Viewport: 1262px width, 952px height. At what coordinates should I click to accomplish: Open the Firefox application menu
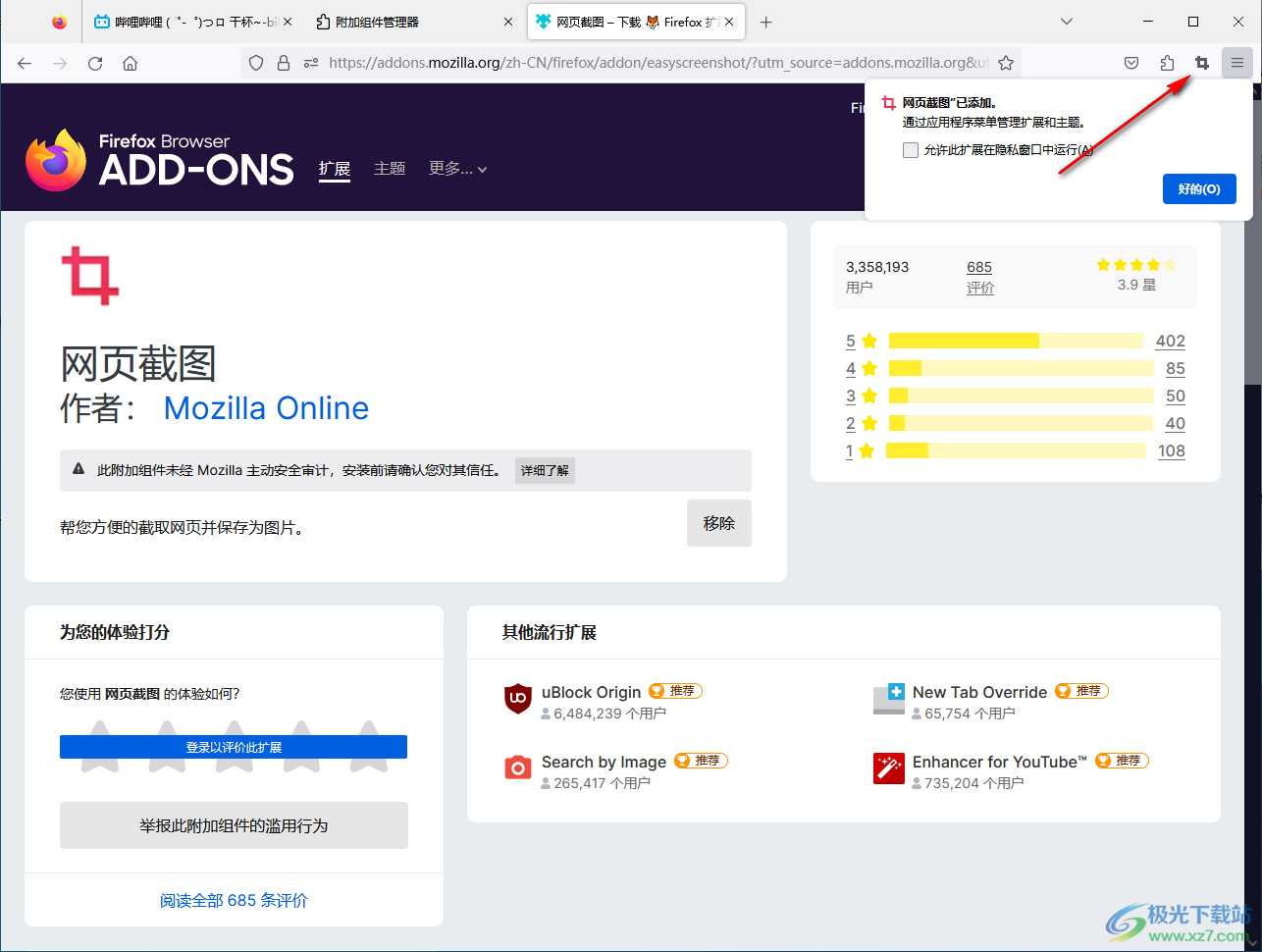[1237, 63]
